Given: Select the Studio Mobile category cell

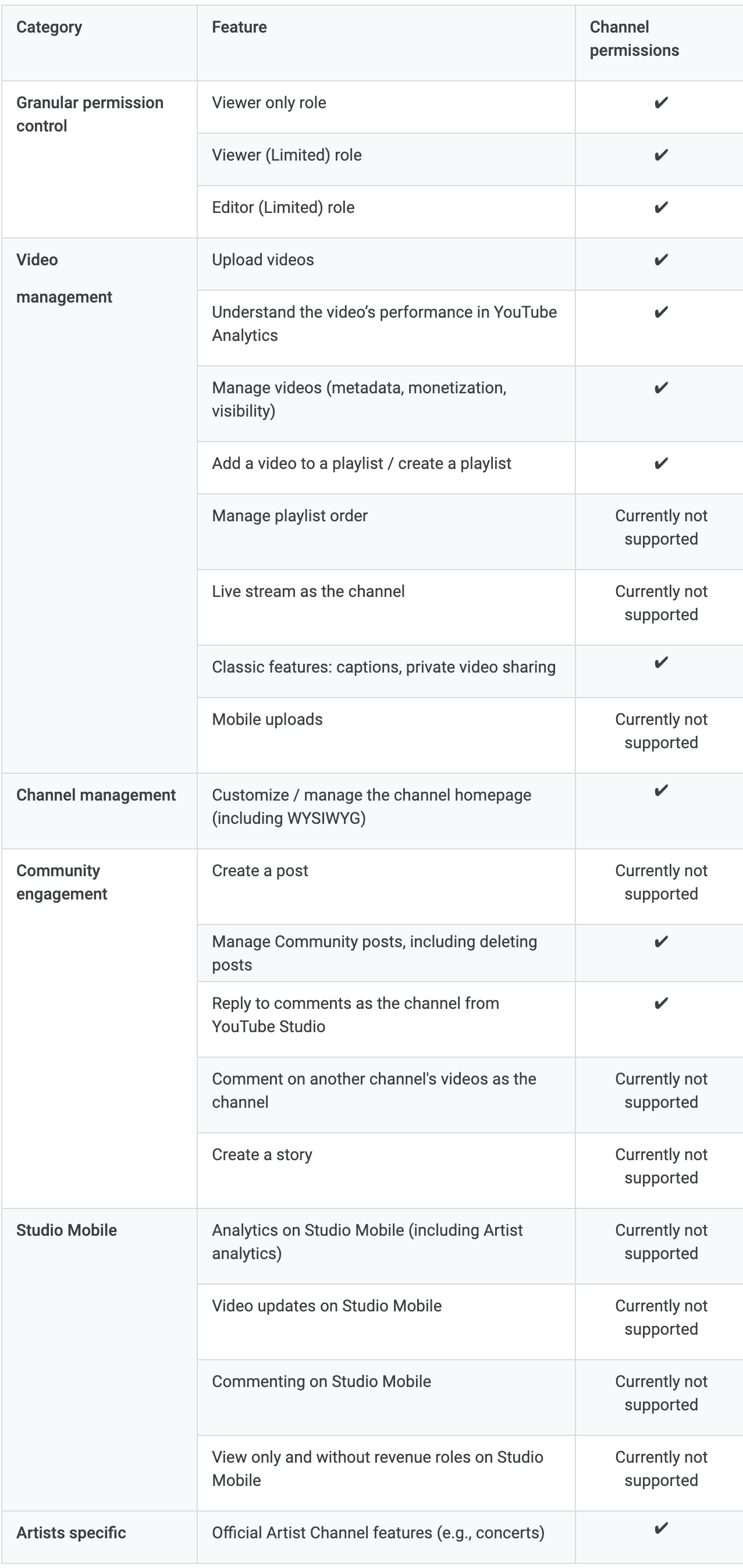Looking at the screenshot, I should coord(66,1230).
